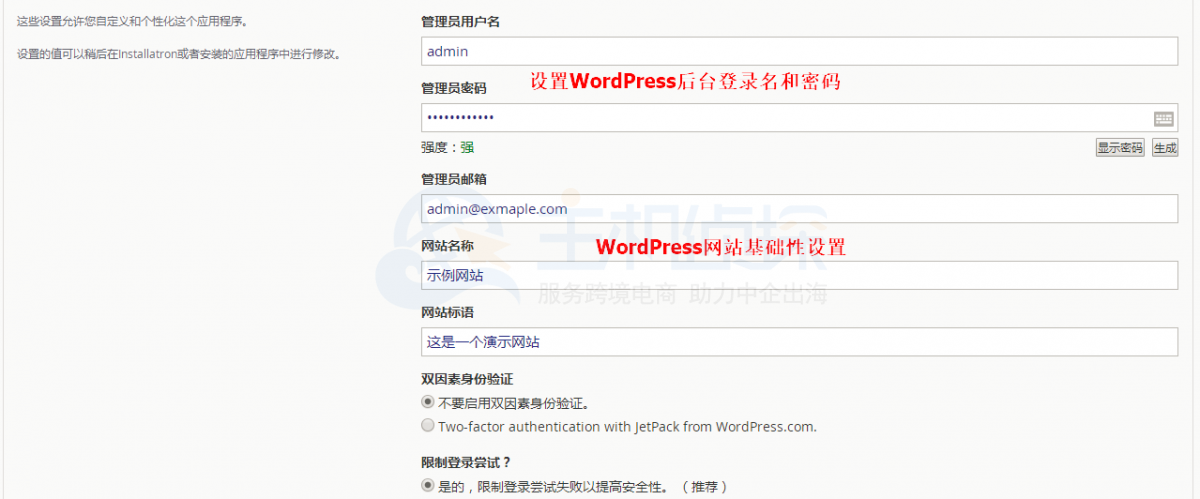Focus the 管理员邮箱 field with admin@exmaple.com
Screen dimensions: 1200x499
click(x=800, y=209)
